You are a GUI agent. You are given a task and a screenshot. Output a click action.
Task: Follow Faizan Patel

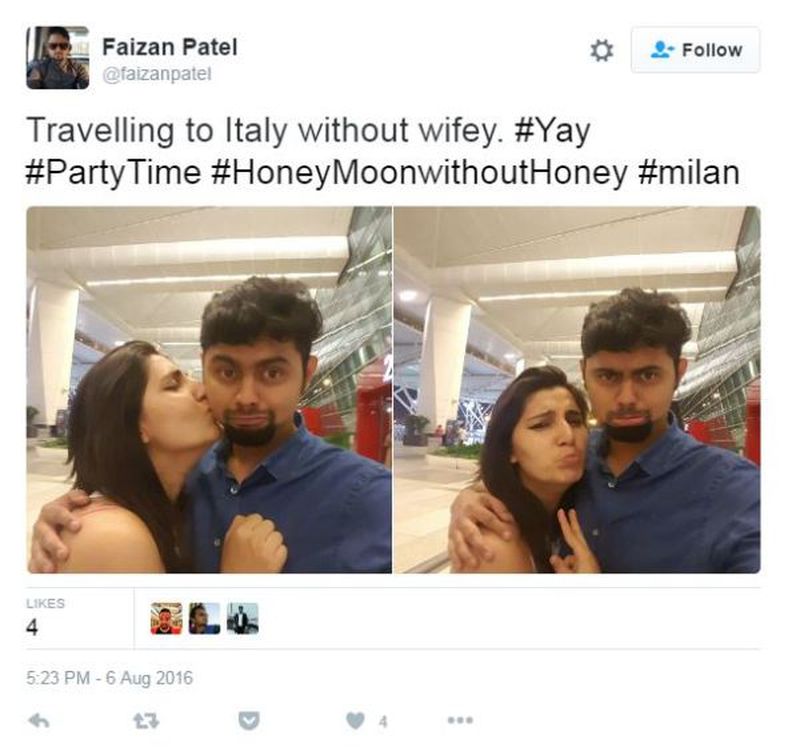coord(695,50)
